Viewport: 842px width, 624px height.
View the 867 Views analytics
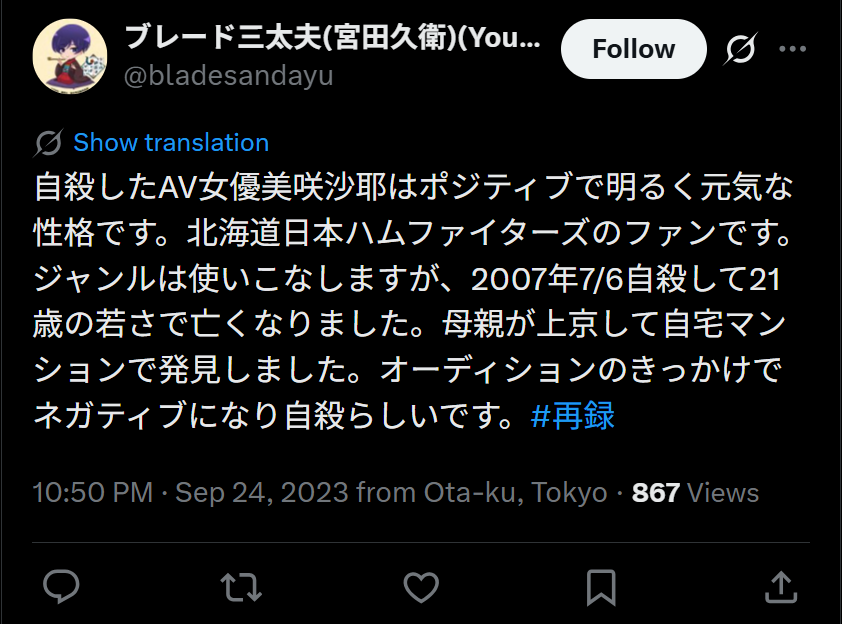coord(695,493)
